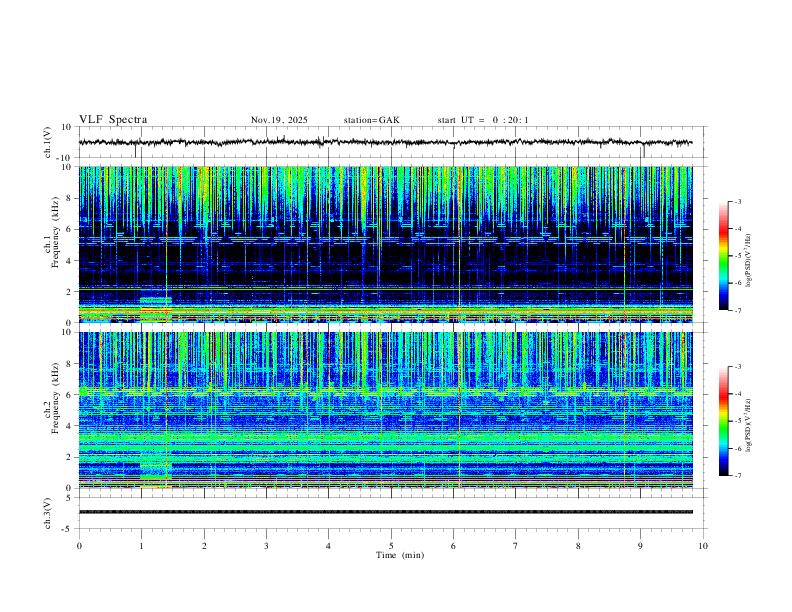This screenshot has height=612, width=792.
Task: Click the ch.1 voltage waveform trace
Action: tap(385, 142)
